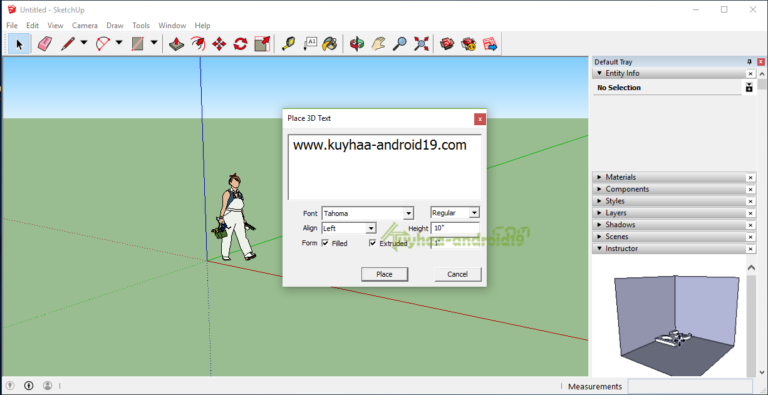Open the View menu
Image resolution: width=768 pixels, height=395 pixels.
pyautogui.click(x=55, y=25)
